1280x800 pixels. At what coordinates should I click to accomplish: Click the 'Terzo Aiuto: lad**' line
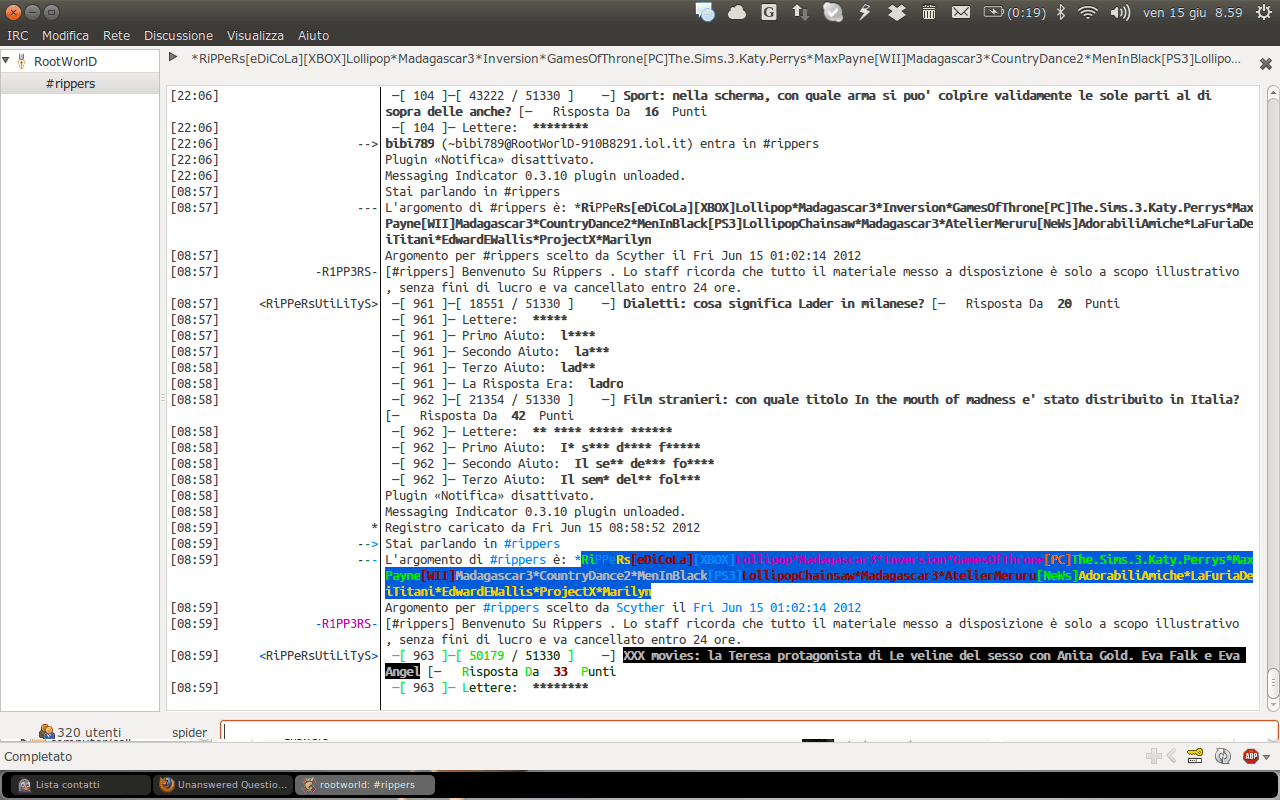pyautogui.click(x=493, y=368)
